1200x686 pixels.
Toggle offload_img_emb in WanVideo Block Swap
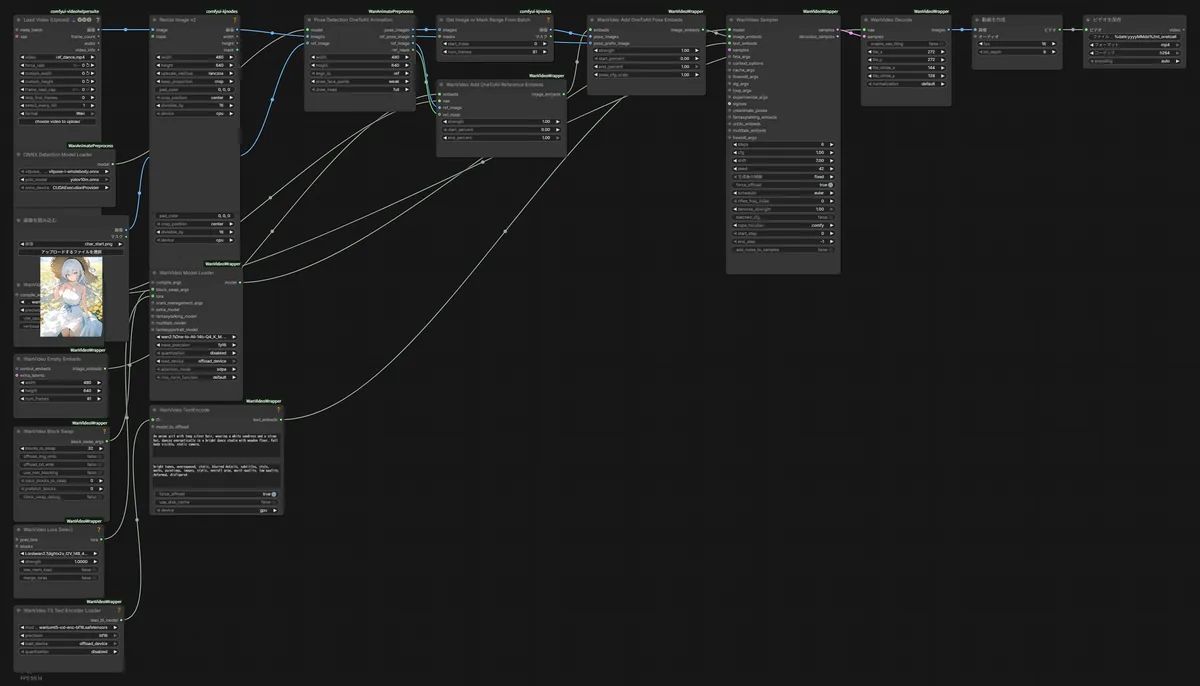[x=61, y=456]
